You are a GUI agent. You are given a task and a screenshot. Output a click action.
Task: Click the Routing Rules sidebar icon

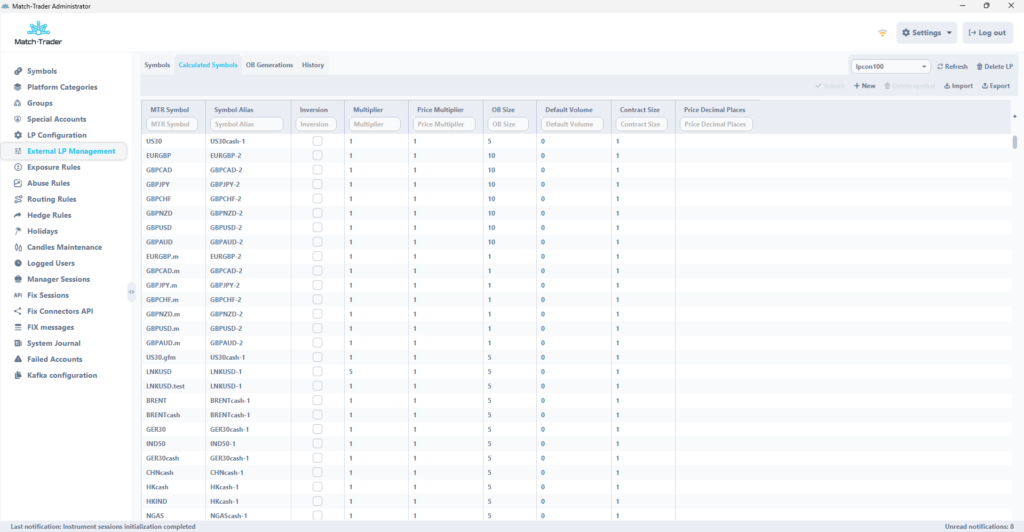coord(17,199)
